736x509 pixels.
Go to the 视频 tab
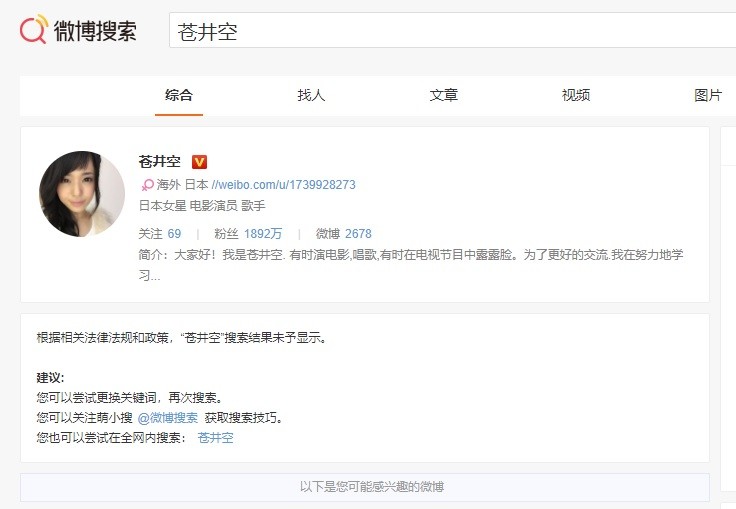(576, 95)
